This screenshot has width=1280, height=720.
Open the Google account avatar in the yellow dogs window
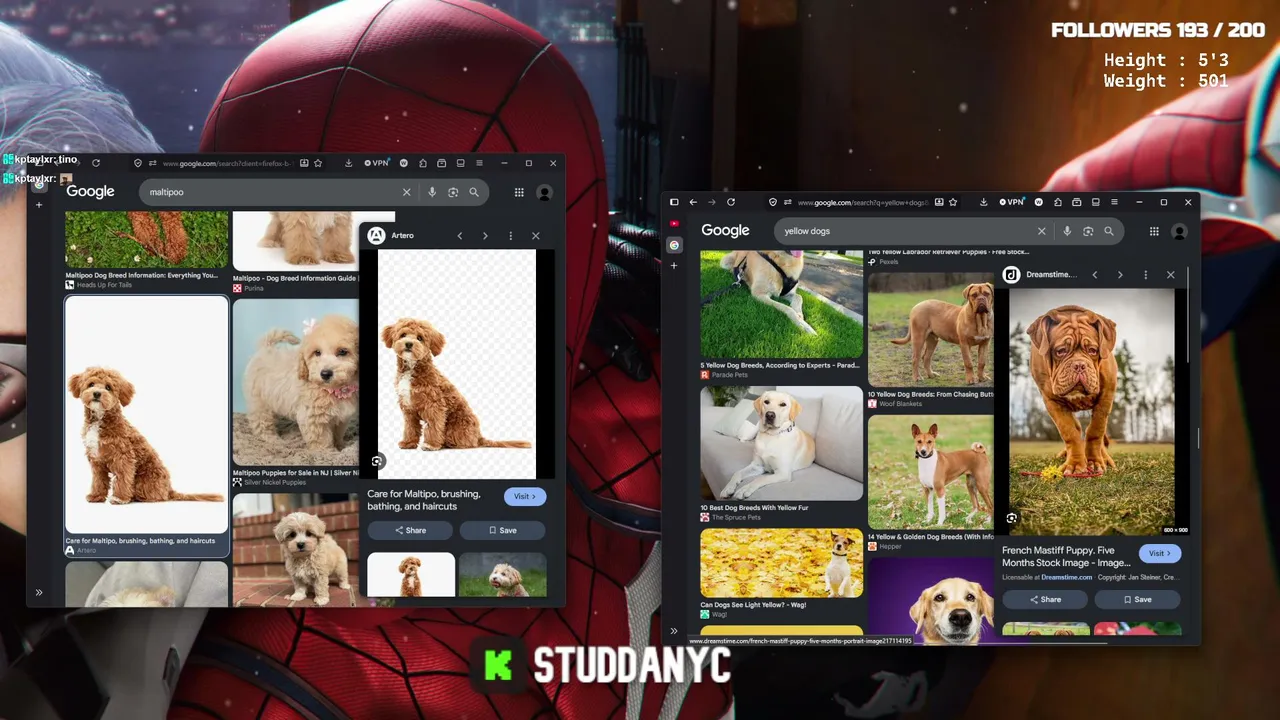pyautogui.click(x=1179, y=231)
